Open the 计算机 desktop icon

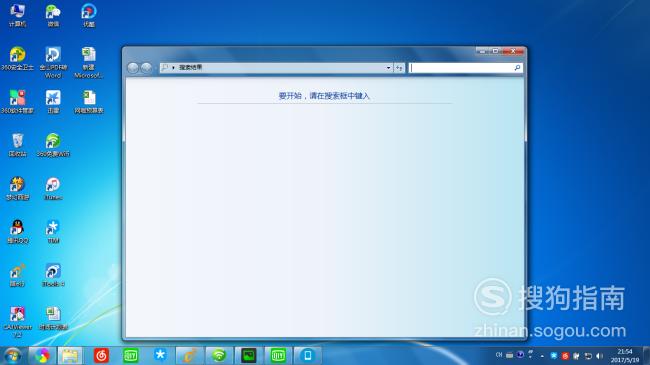coord(17,16)
